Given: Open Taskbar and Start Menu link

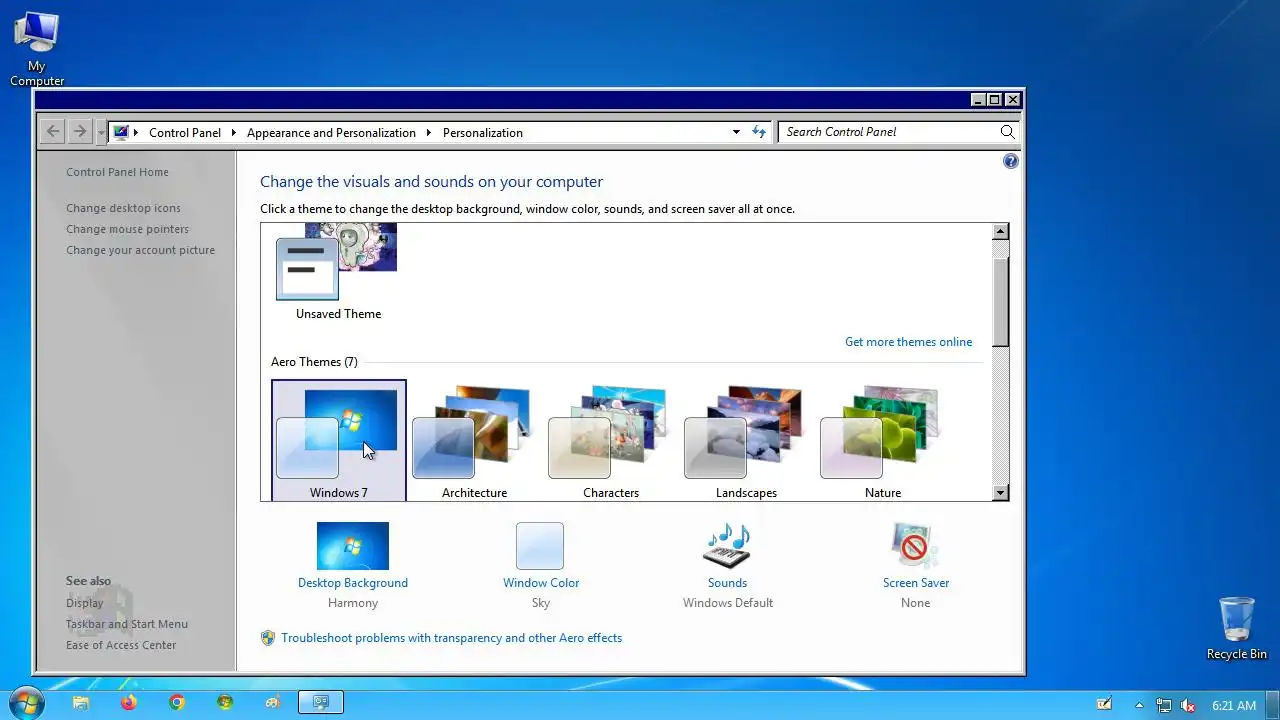Looking at the screenshot, I should pos(127,624).
